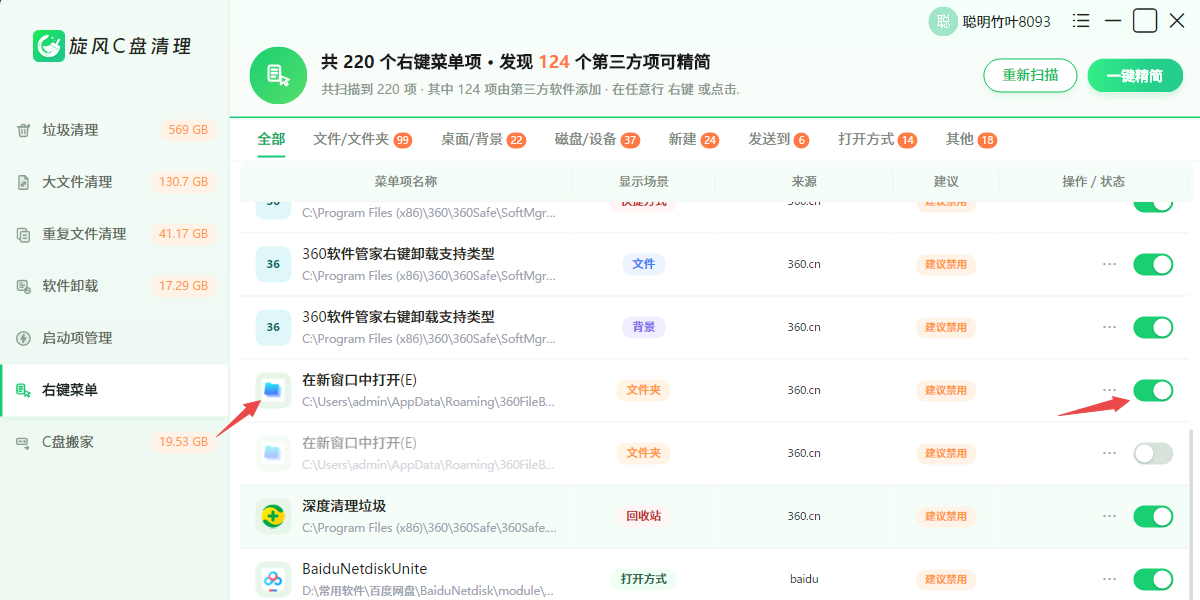Show the 打开方式 tab
This screenshot has height=600, width=1200.
click(x=877, y=139)
